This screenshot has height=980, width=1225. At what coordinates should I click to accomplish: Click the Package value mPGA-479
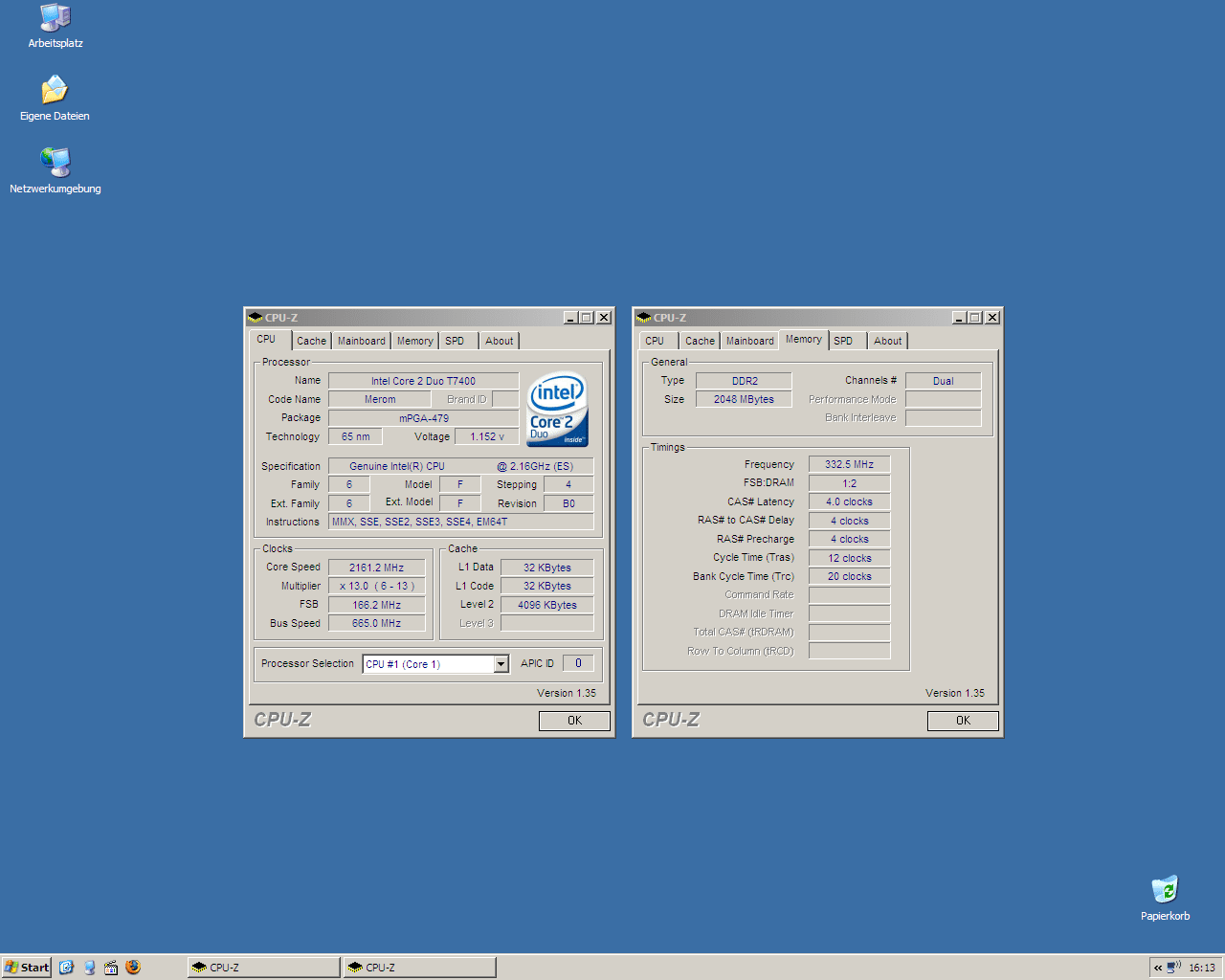(423, 418)
